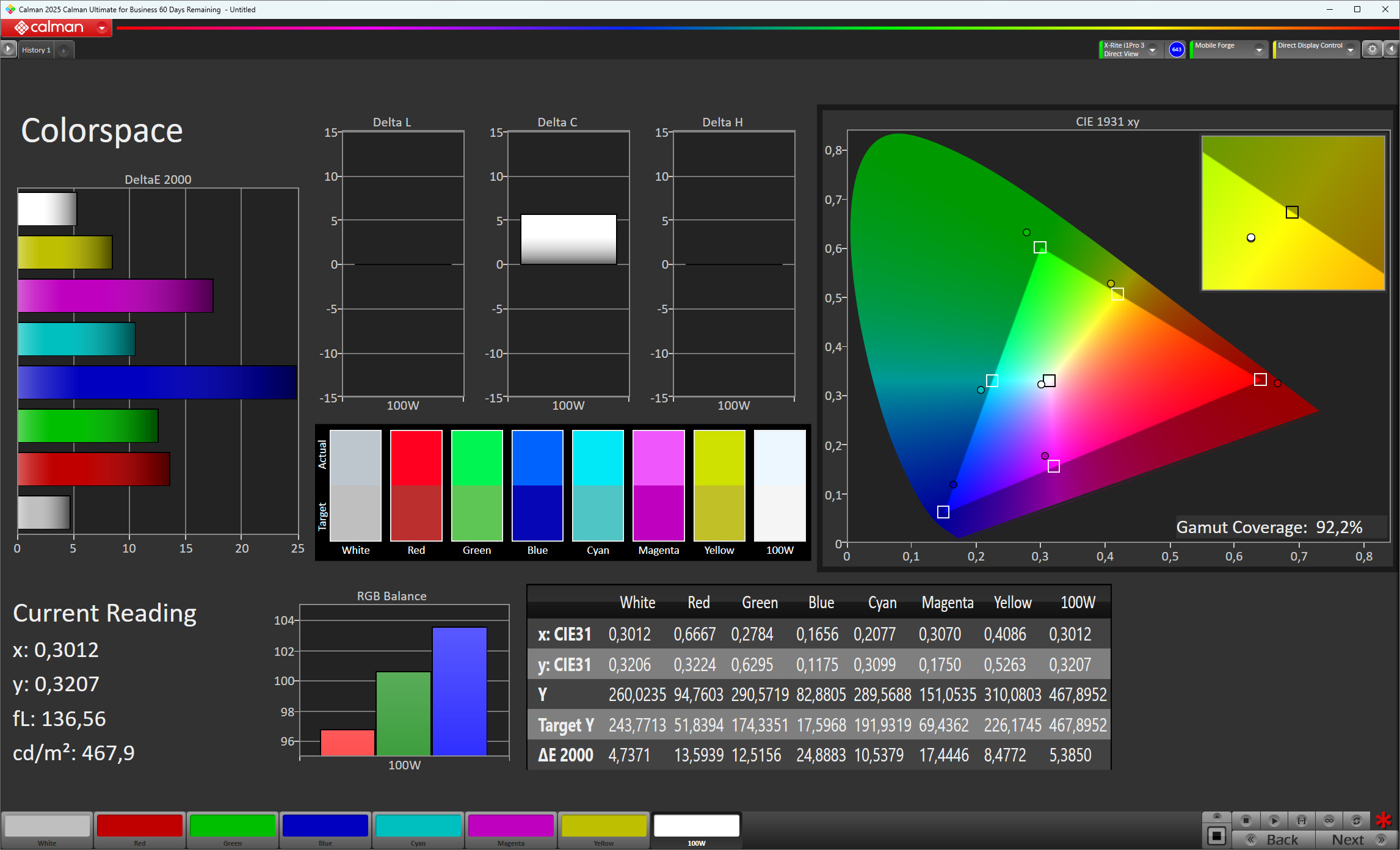Open the settings gear icon
Viewport: 1400px width, 850px height.
pyautogui.click(x=1372, y=49)
